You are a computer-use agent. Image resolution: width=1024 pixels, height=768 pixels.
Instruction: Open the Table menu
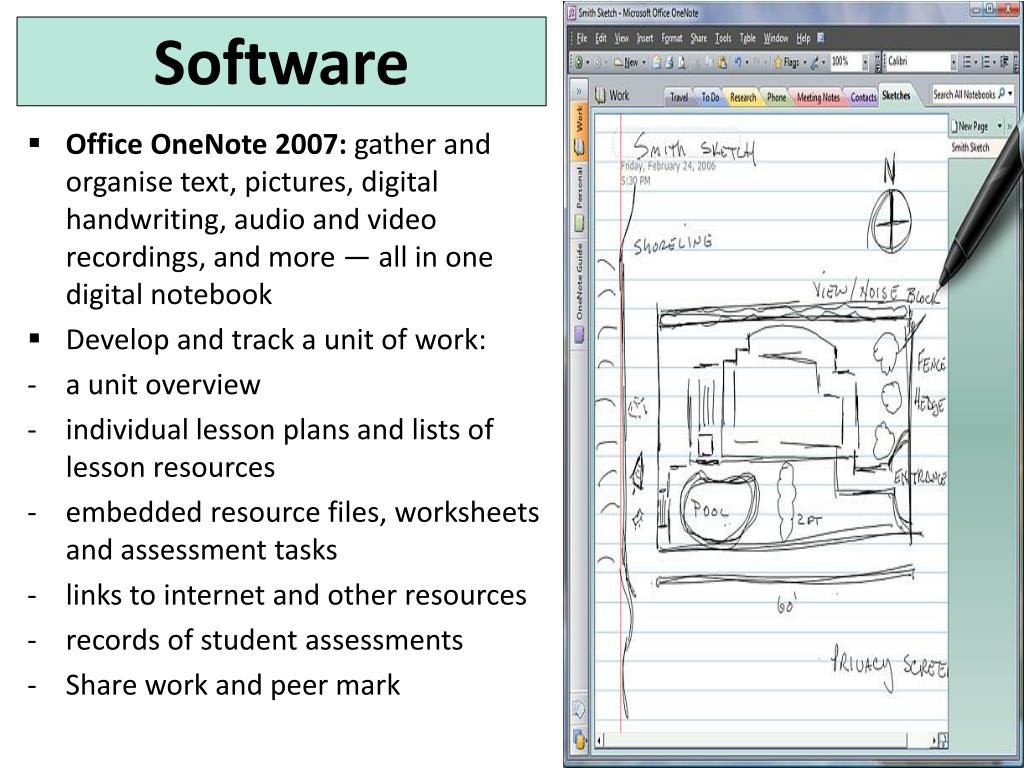(747, 39)
